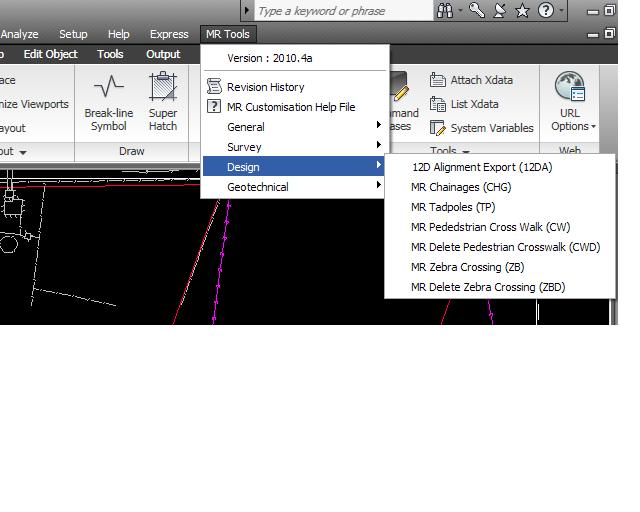Select MR Delete Zebra Crossing (ZBD)

pyautogui.click(x=500, y=287)
